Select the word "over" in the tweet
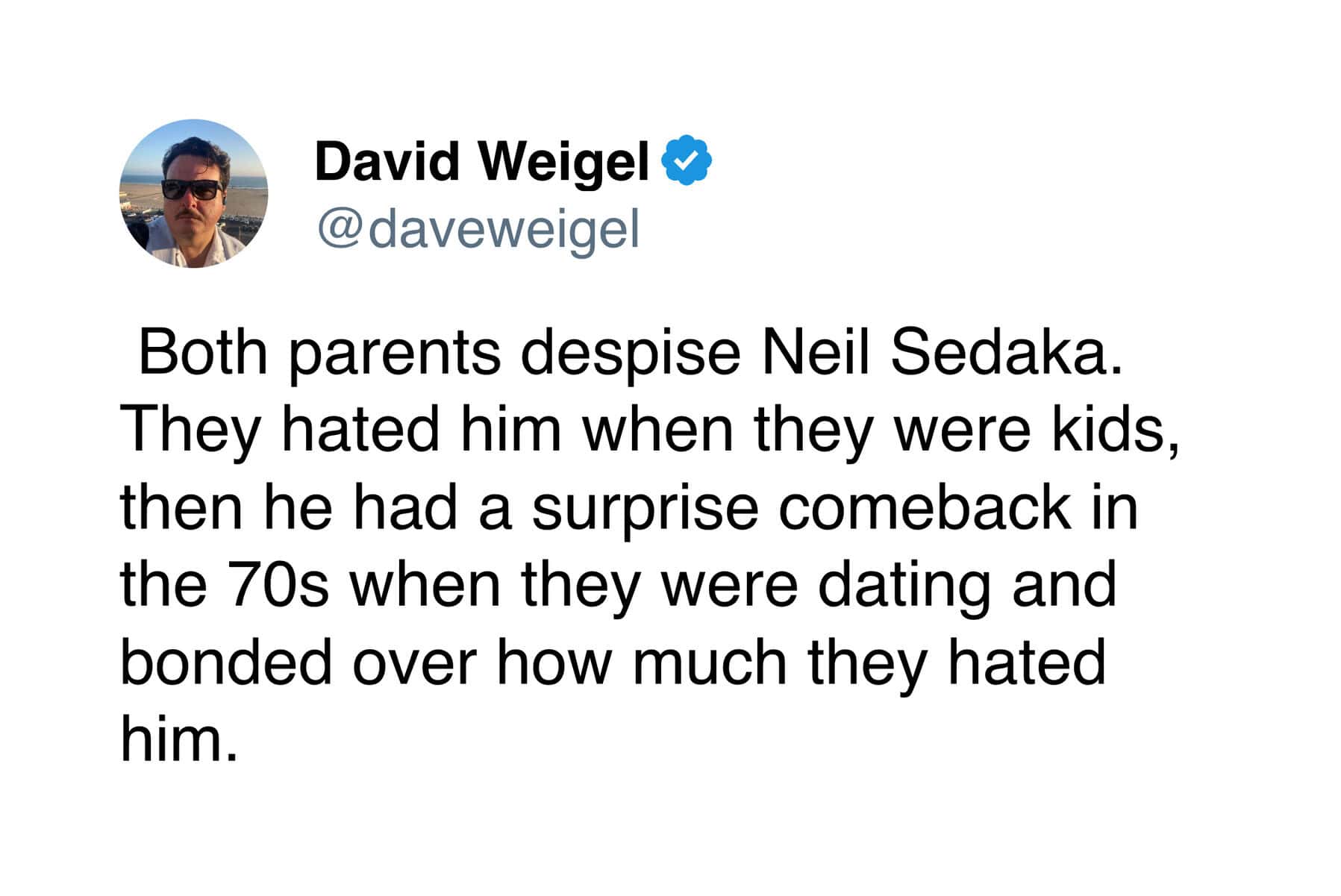Screen dimensions: 1341x896 click(x=414, y=663)
